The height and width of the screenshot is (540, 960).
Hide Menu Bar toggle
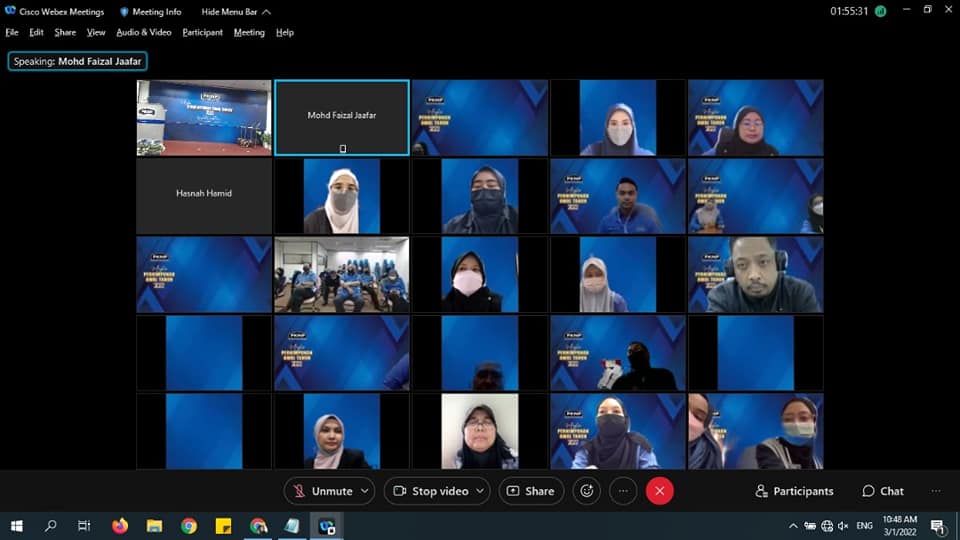click(x=235, y=12)
